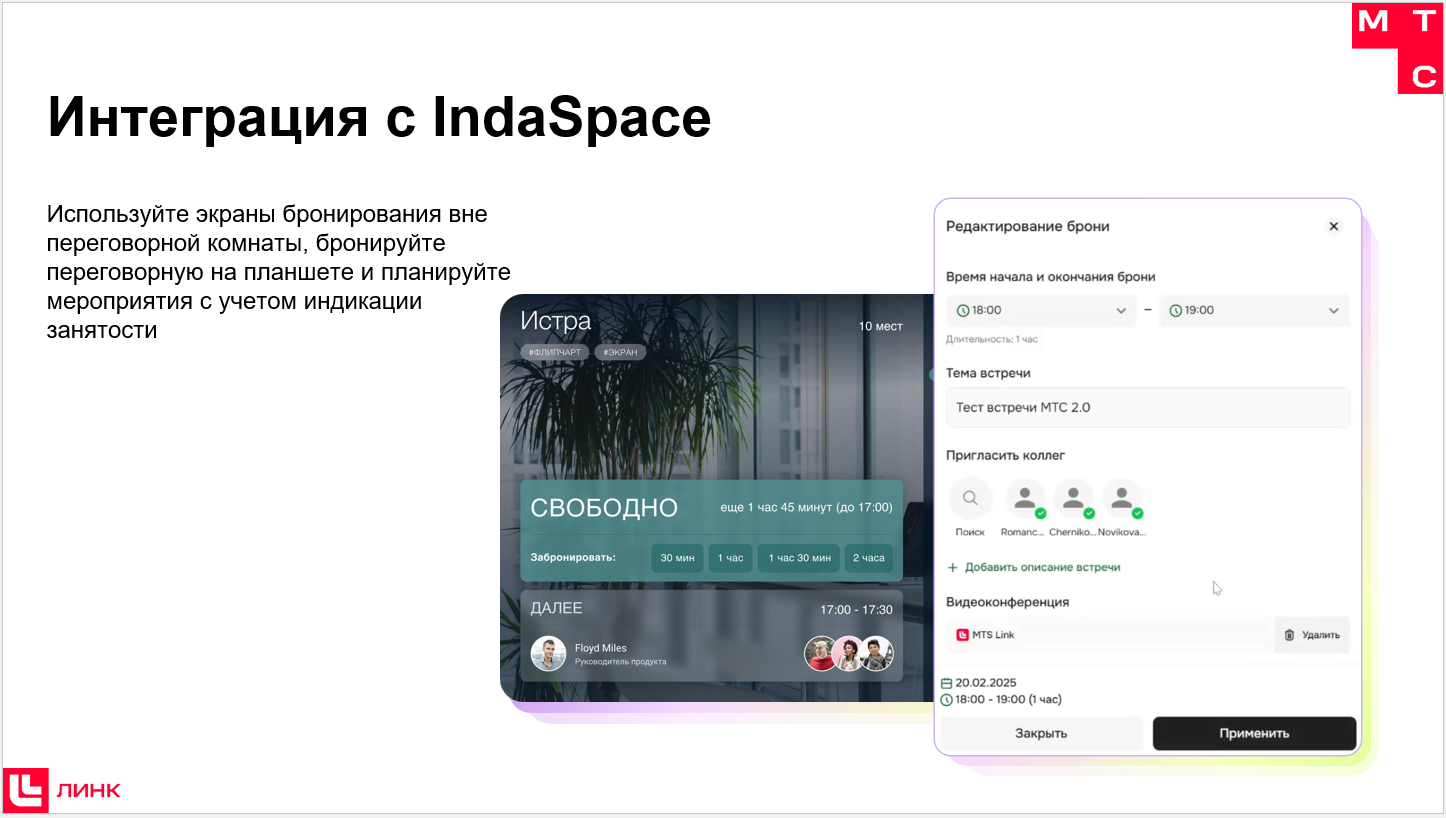
Task: Book the room for 30 мин
Action: click(677, 558)
